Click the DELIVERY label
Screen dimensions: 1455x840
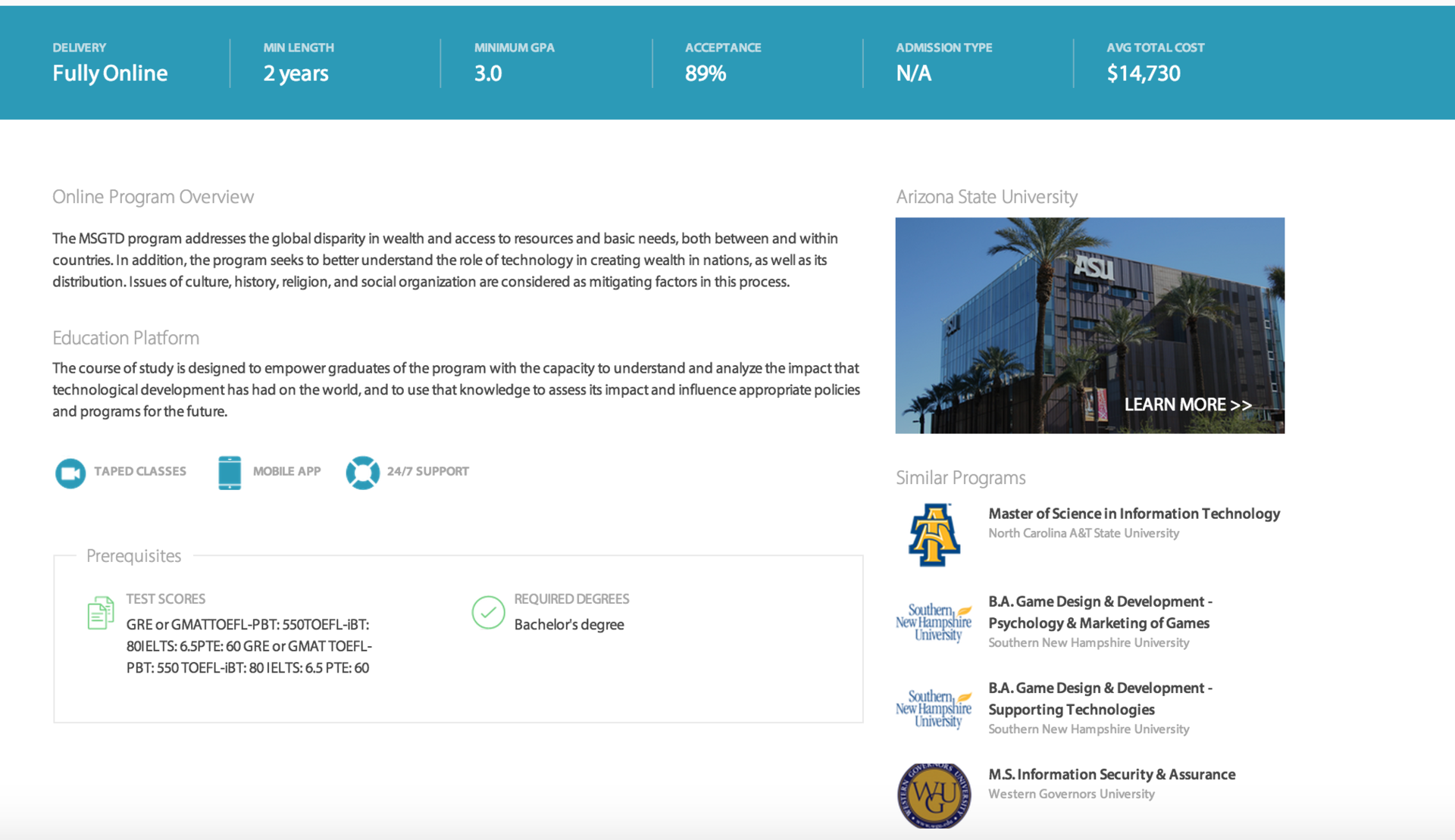pos(80,48)
